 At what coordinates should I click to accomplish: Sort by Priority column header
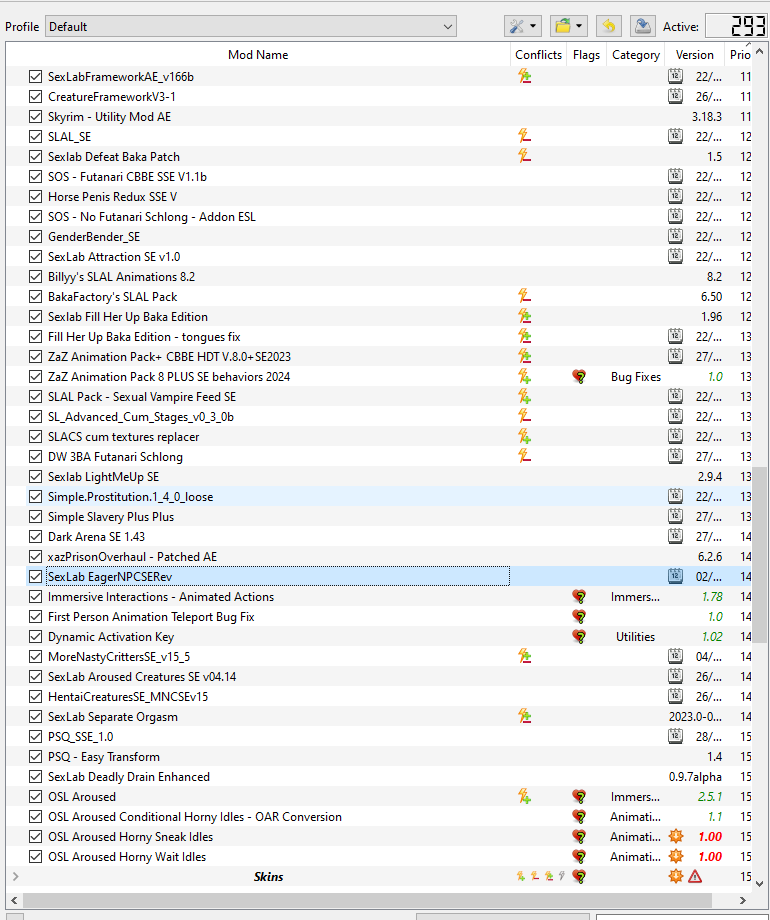pyautogui.click(x=739, y=55)
